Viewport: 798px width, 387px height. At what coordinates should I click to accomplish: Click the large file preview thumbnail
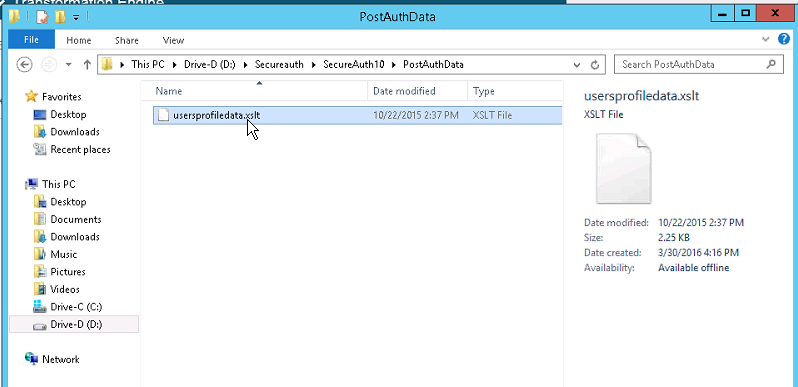[x=624, y=169]
